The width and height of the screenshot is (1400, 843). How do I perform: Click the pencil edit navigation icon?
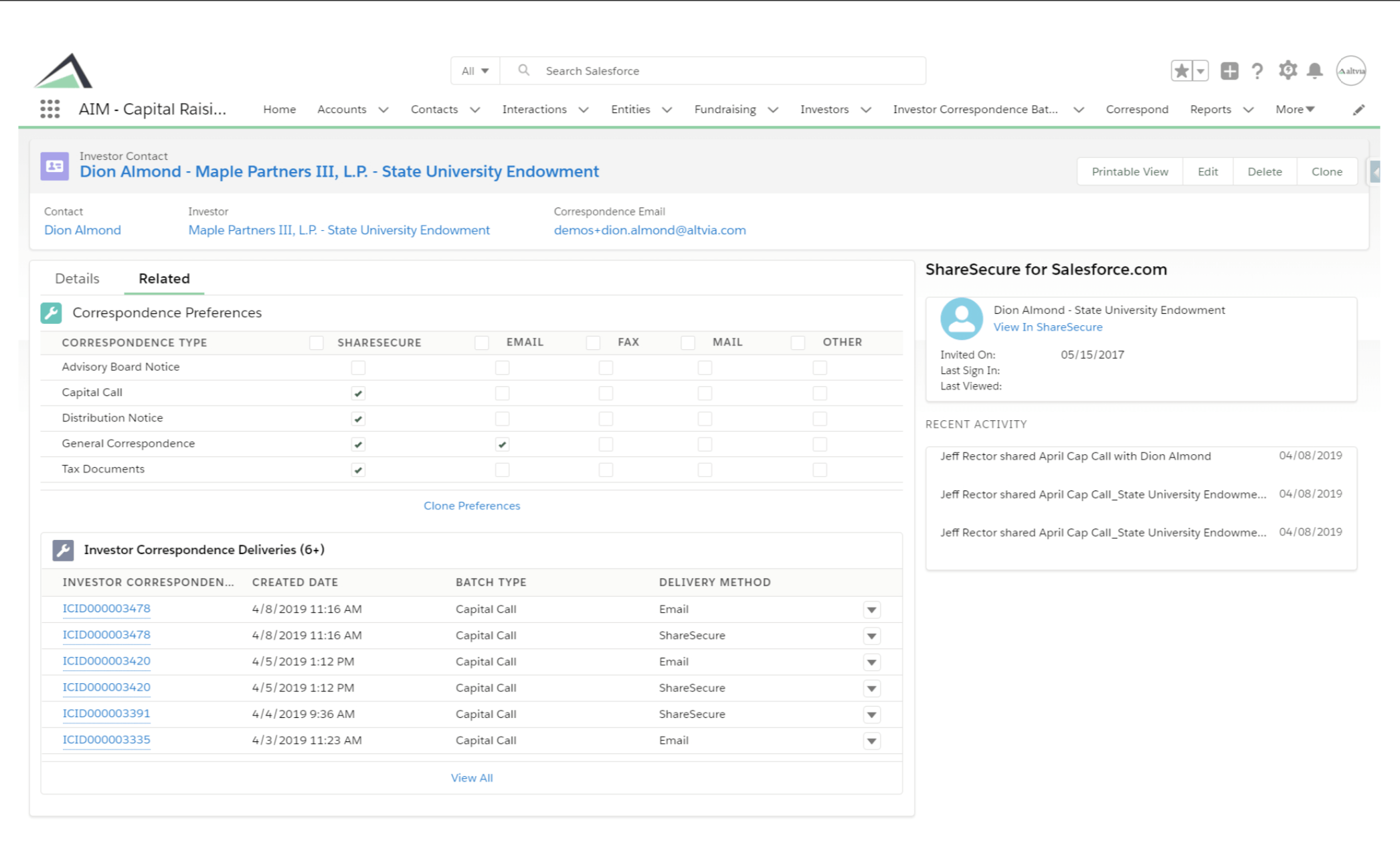pos(1359,110)
